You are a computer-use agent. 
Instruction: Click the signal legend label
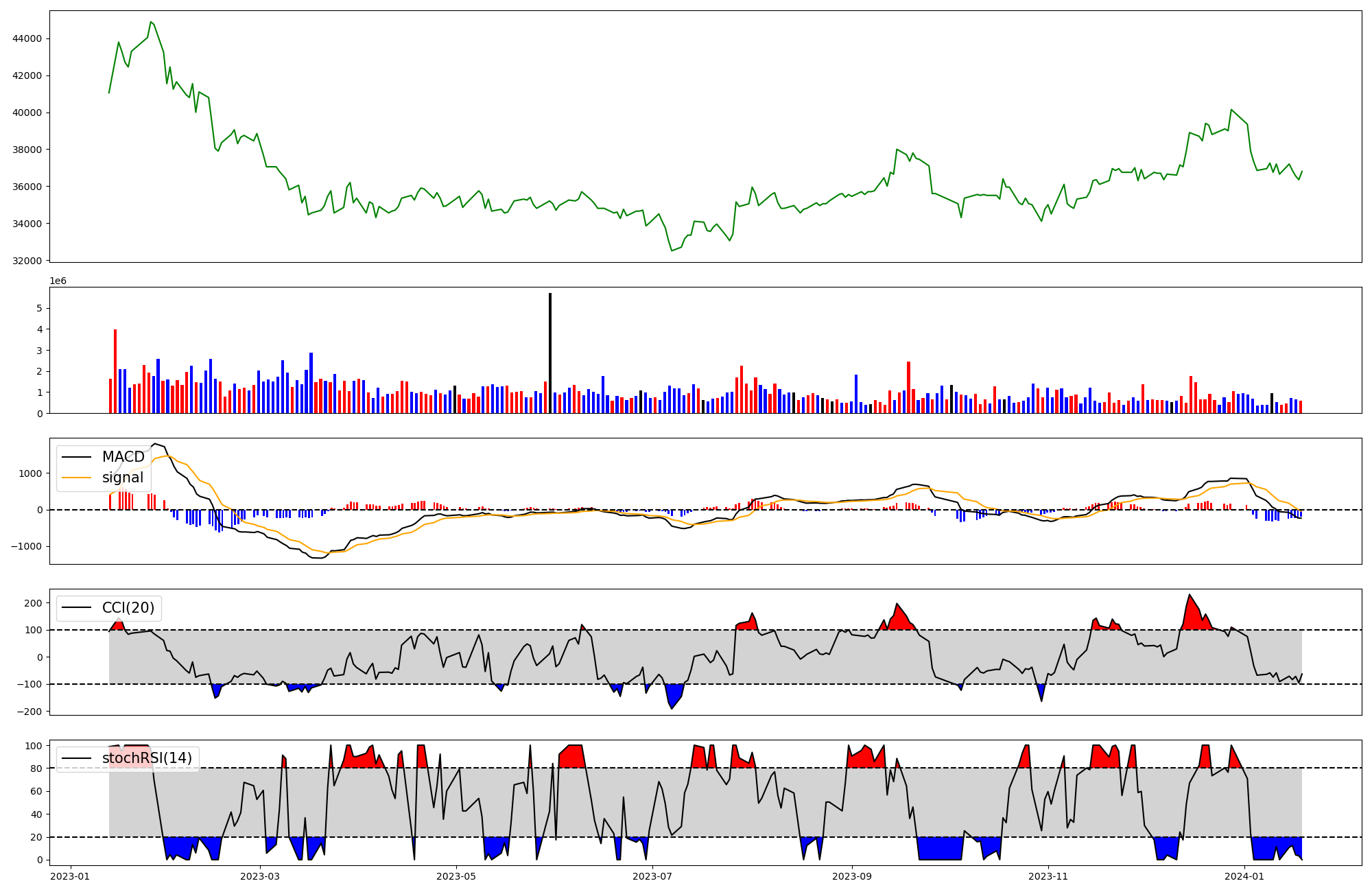coord(123,478)
